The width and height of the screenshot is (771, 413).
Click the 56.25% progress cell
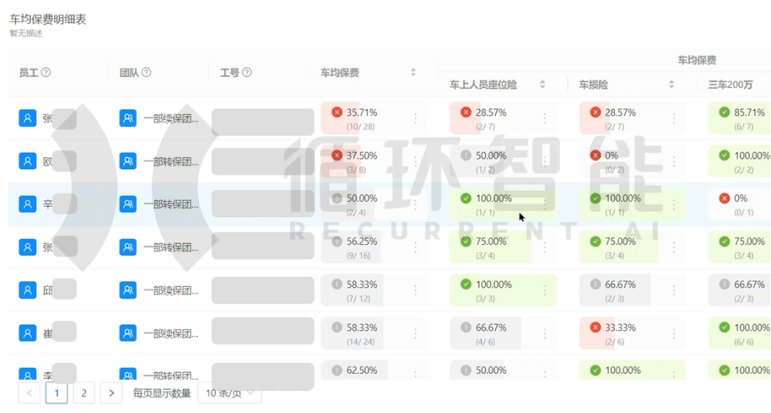[x=374, y=247]
